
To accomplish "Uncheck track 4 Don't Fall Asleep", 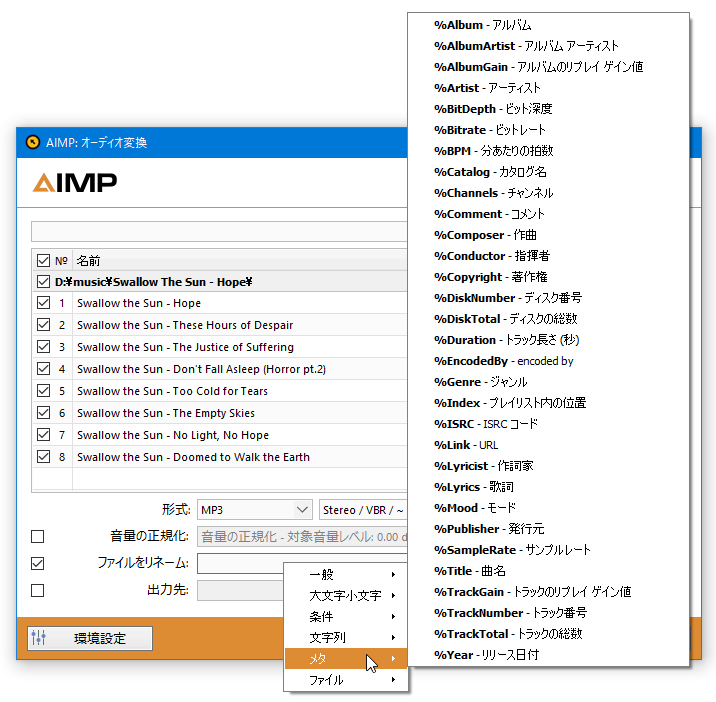I will coord(43,369).
